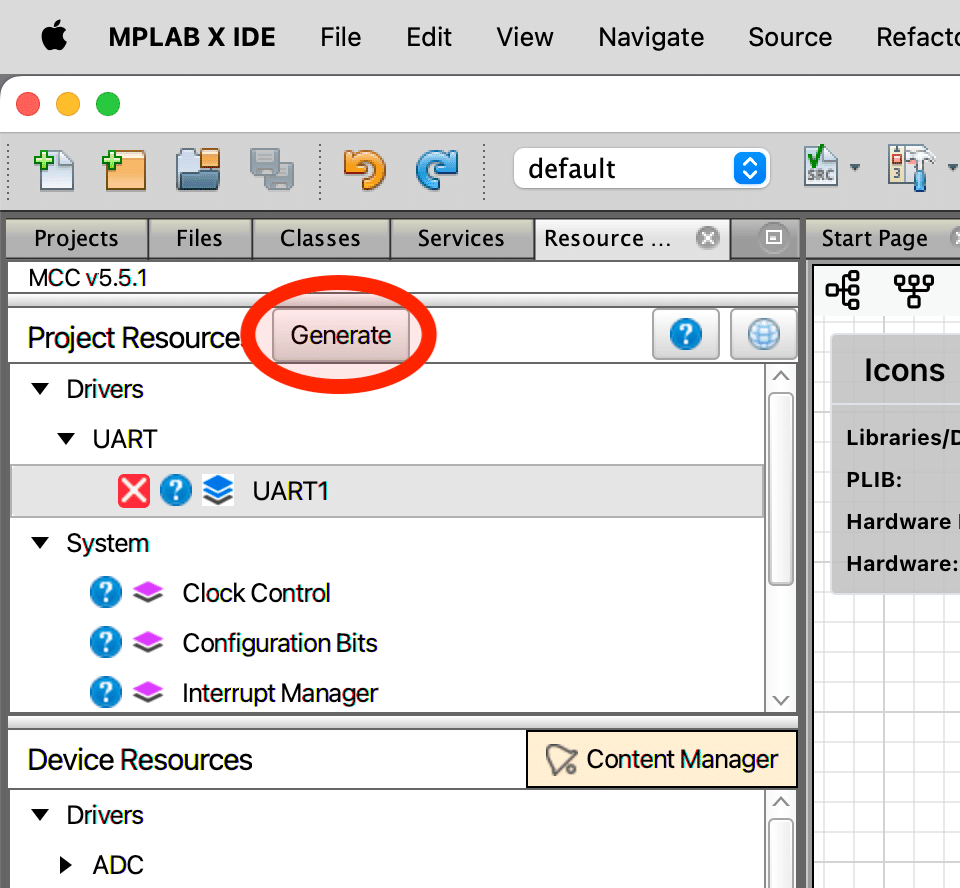Click the Device Resources scrollbar up arrow
Viewport: 960px width, 888px height.
(781, 802)
